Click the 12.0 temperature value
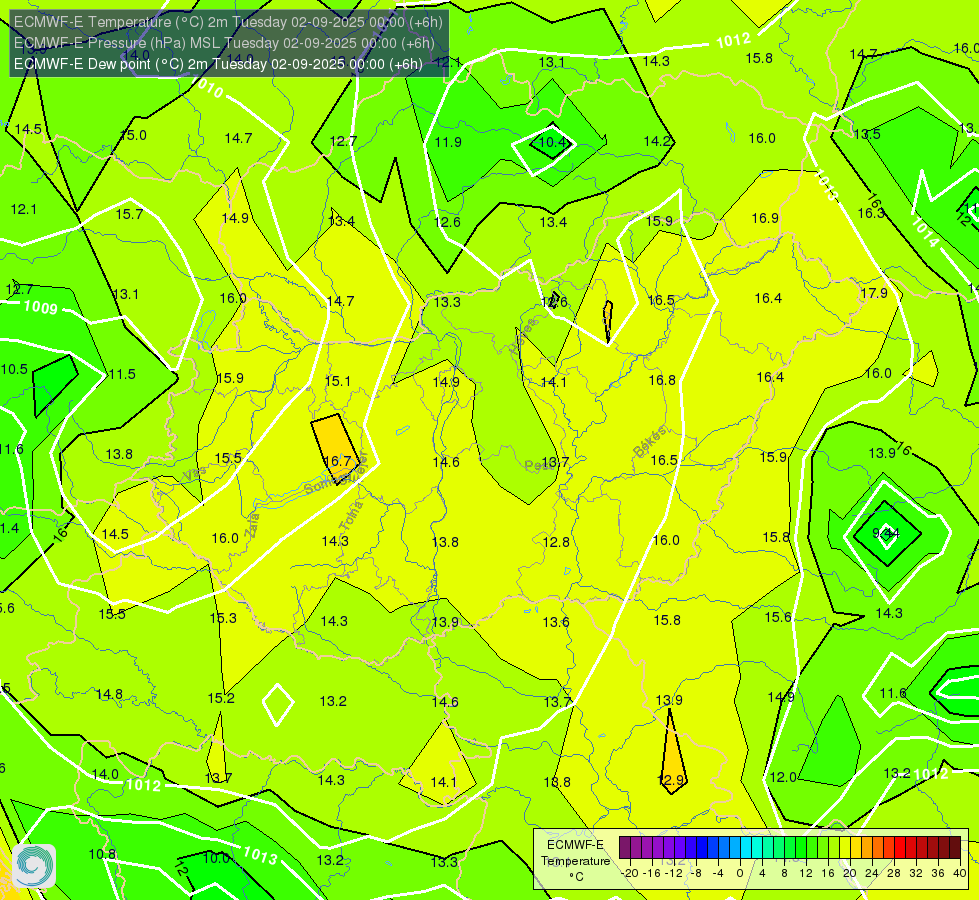Image resolution: width=979 pixels, height=900 pixels. click(x=783, y=777)
